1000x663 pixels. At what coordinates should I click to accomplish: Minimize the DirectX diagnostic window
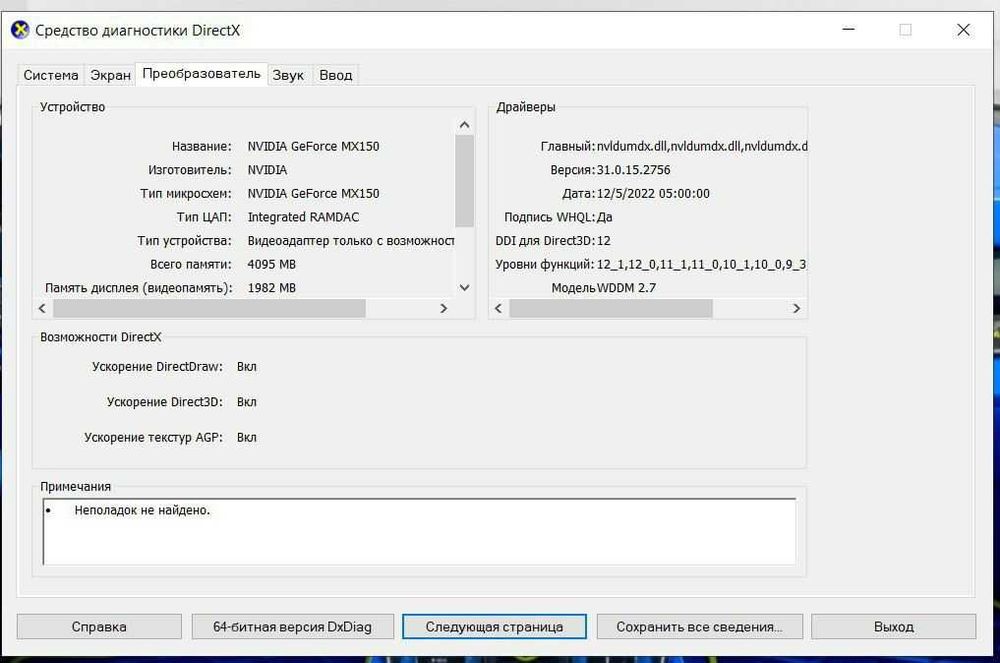848,29
